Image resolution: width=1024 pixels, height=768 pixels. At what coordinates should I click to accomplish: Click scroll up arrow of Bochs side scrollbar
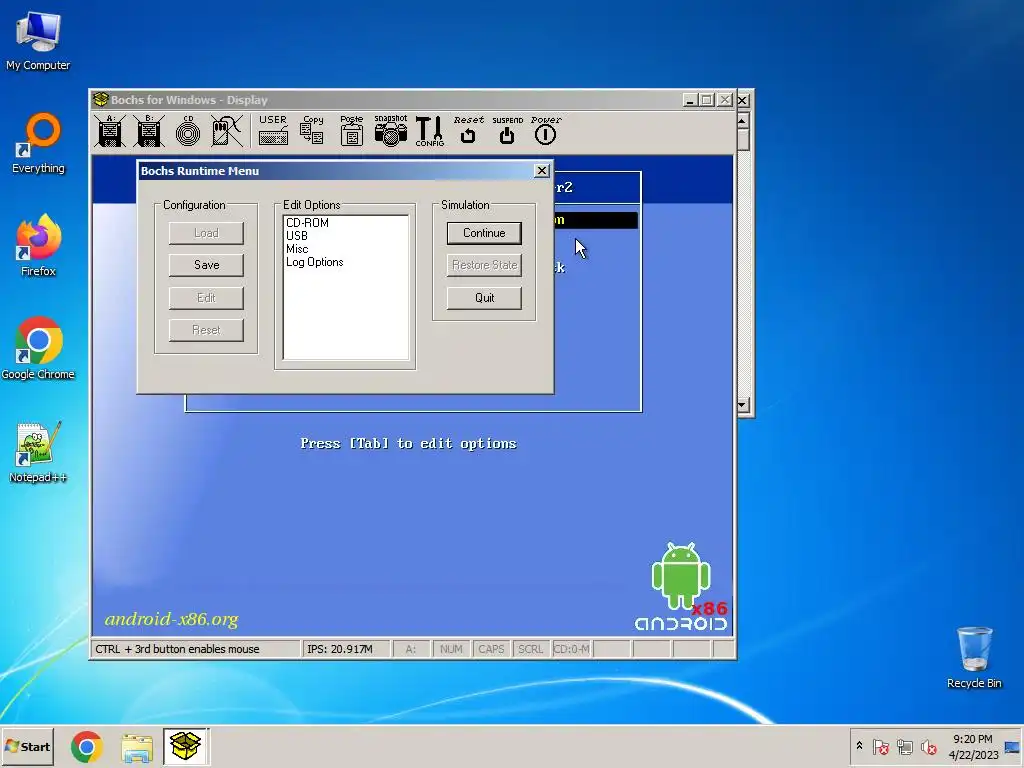[743, 121]
